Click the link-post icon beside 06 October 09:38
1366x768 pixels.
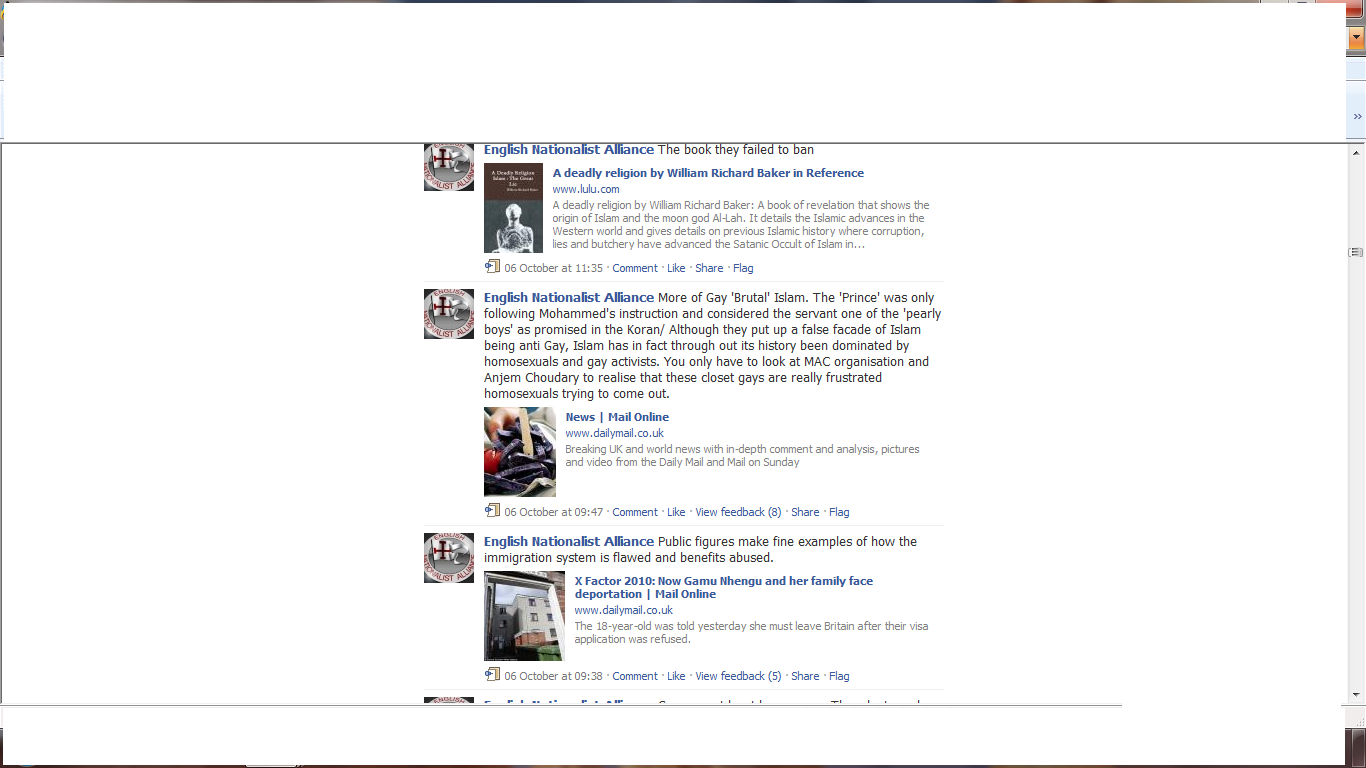point(492,675)
